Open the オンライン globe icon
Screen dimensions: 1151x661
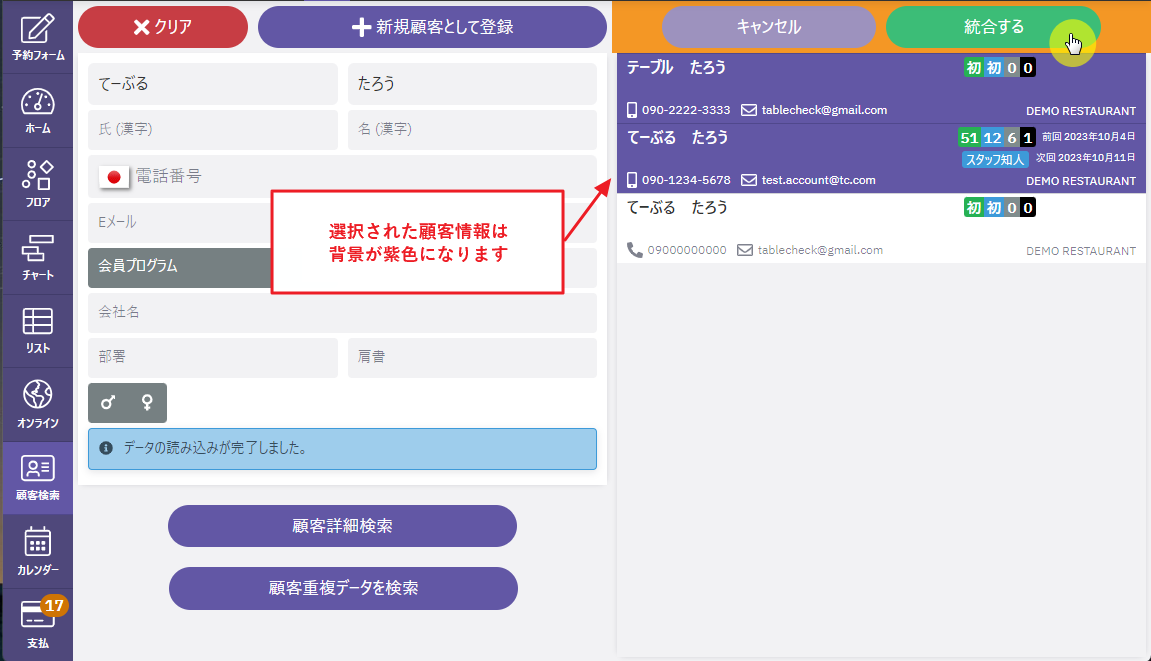[37, 404]
